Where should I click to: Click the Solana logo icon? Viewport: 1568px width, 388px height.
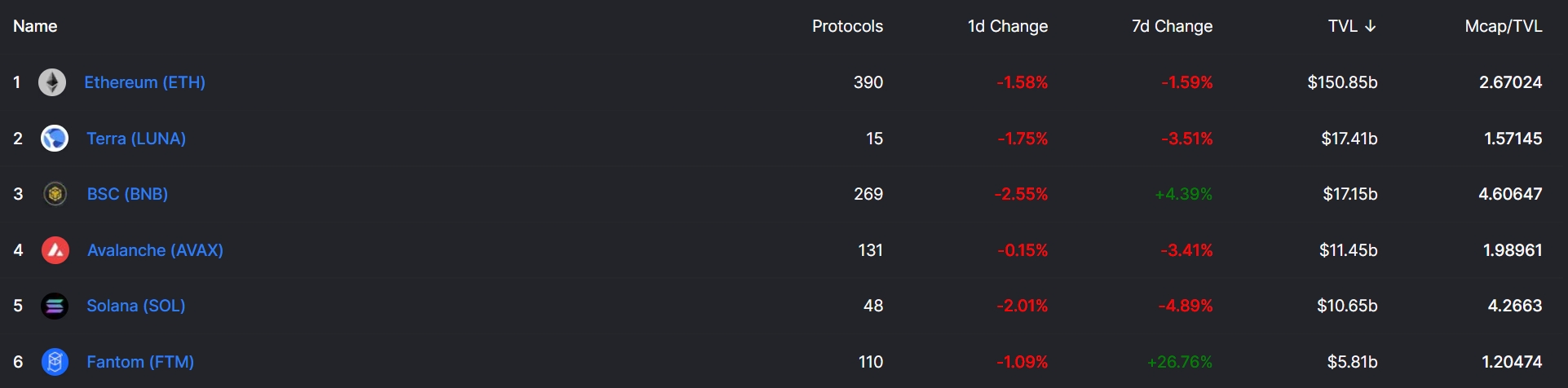55,306
